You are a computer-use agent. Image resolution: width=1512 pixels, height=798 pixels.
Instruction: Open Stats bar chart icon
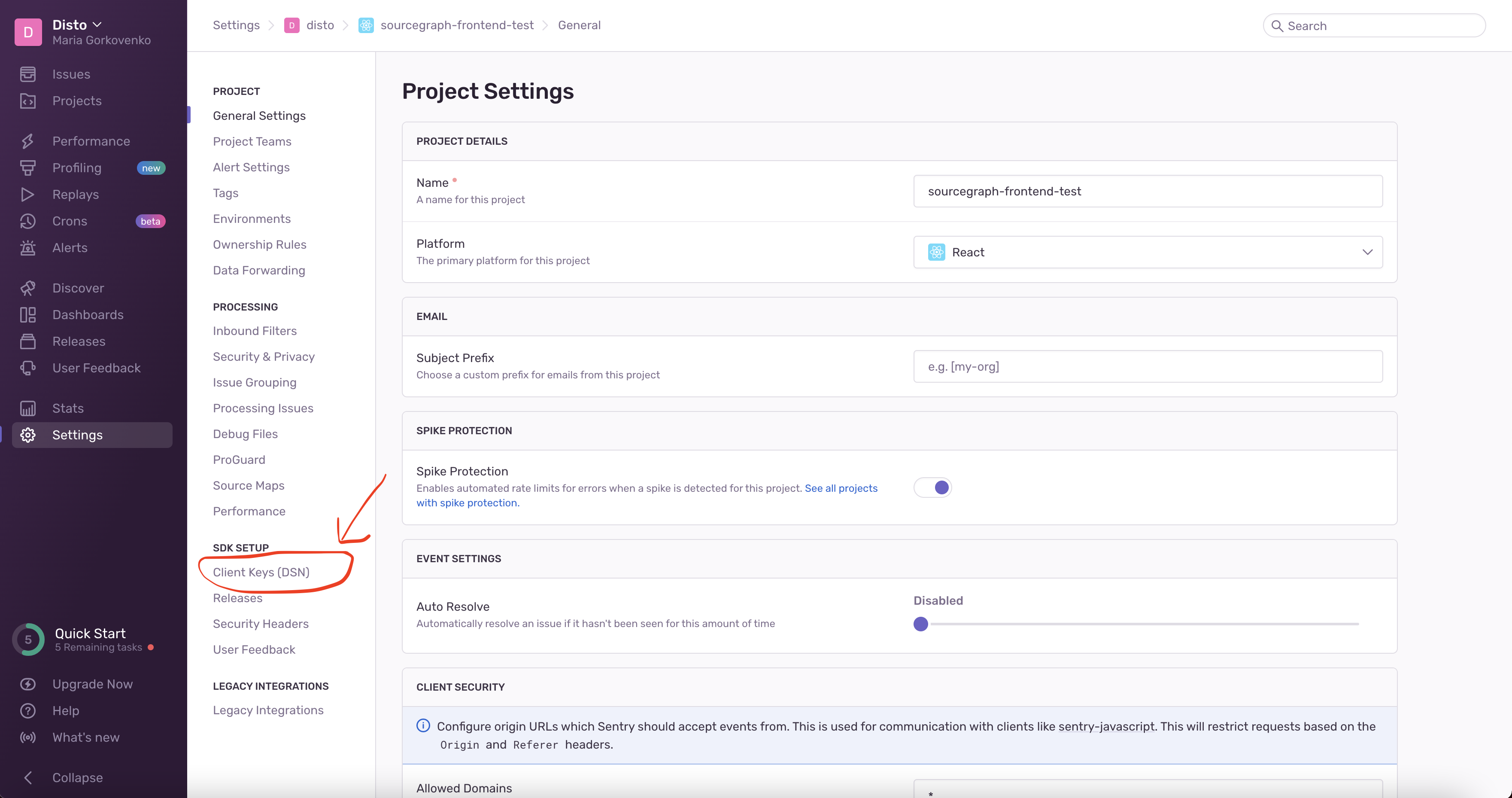27,408
